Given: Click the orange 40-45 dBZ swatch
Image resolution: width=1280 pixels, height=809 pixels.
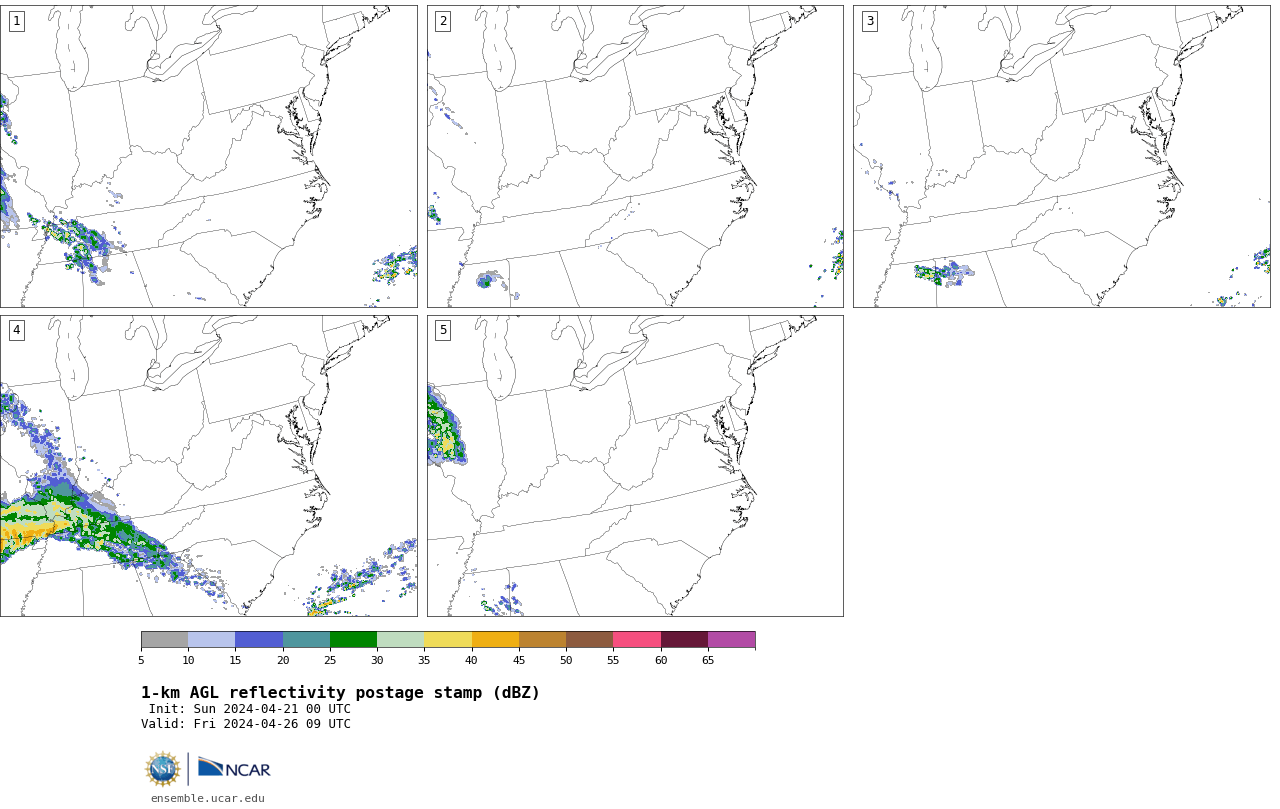Looking at the screenshot, I should (495, 640).
